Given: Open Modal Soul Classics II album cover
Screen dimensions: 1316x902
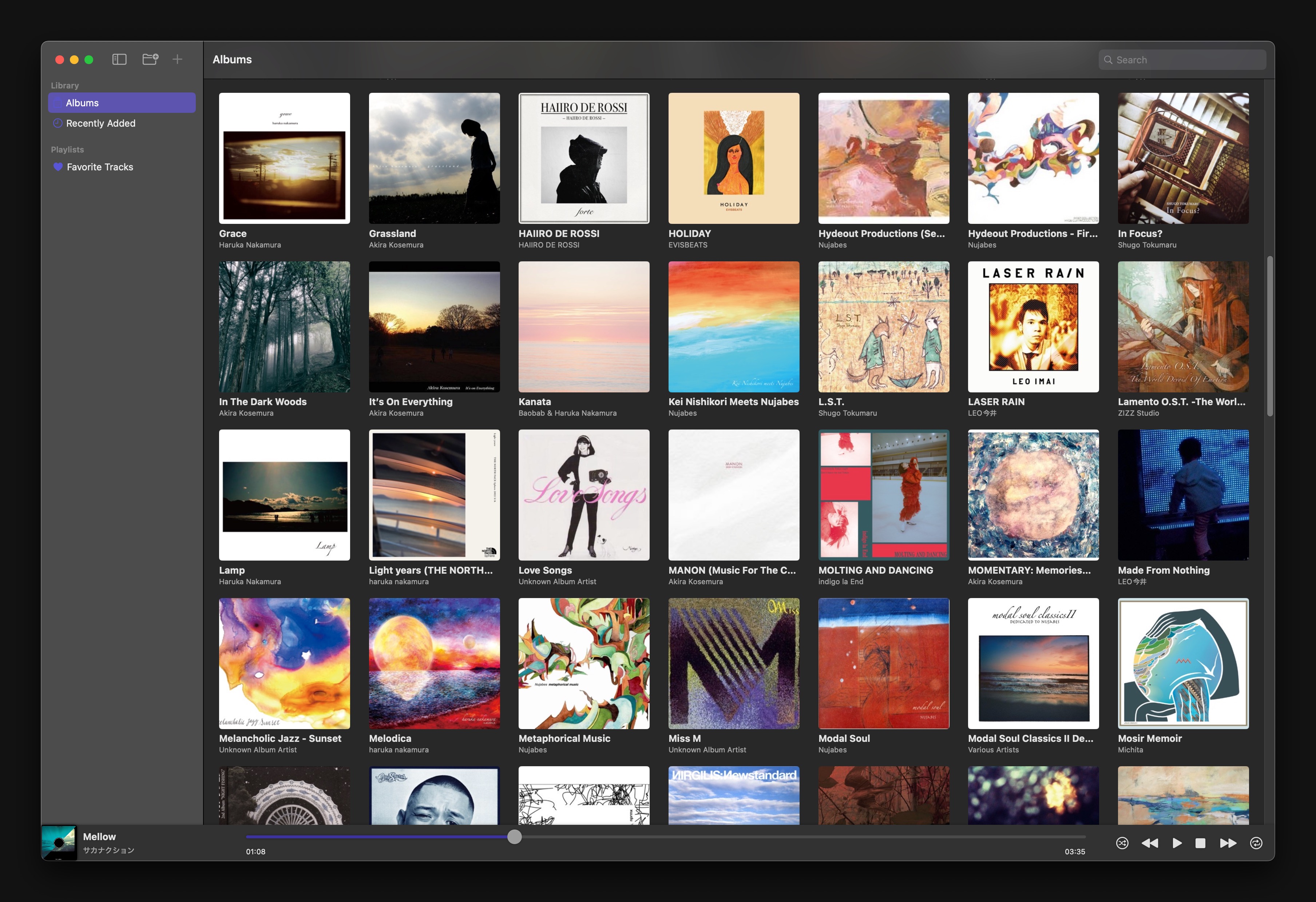Looking at the screenshot, I should coord(1034,664).
